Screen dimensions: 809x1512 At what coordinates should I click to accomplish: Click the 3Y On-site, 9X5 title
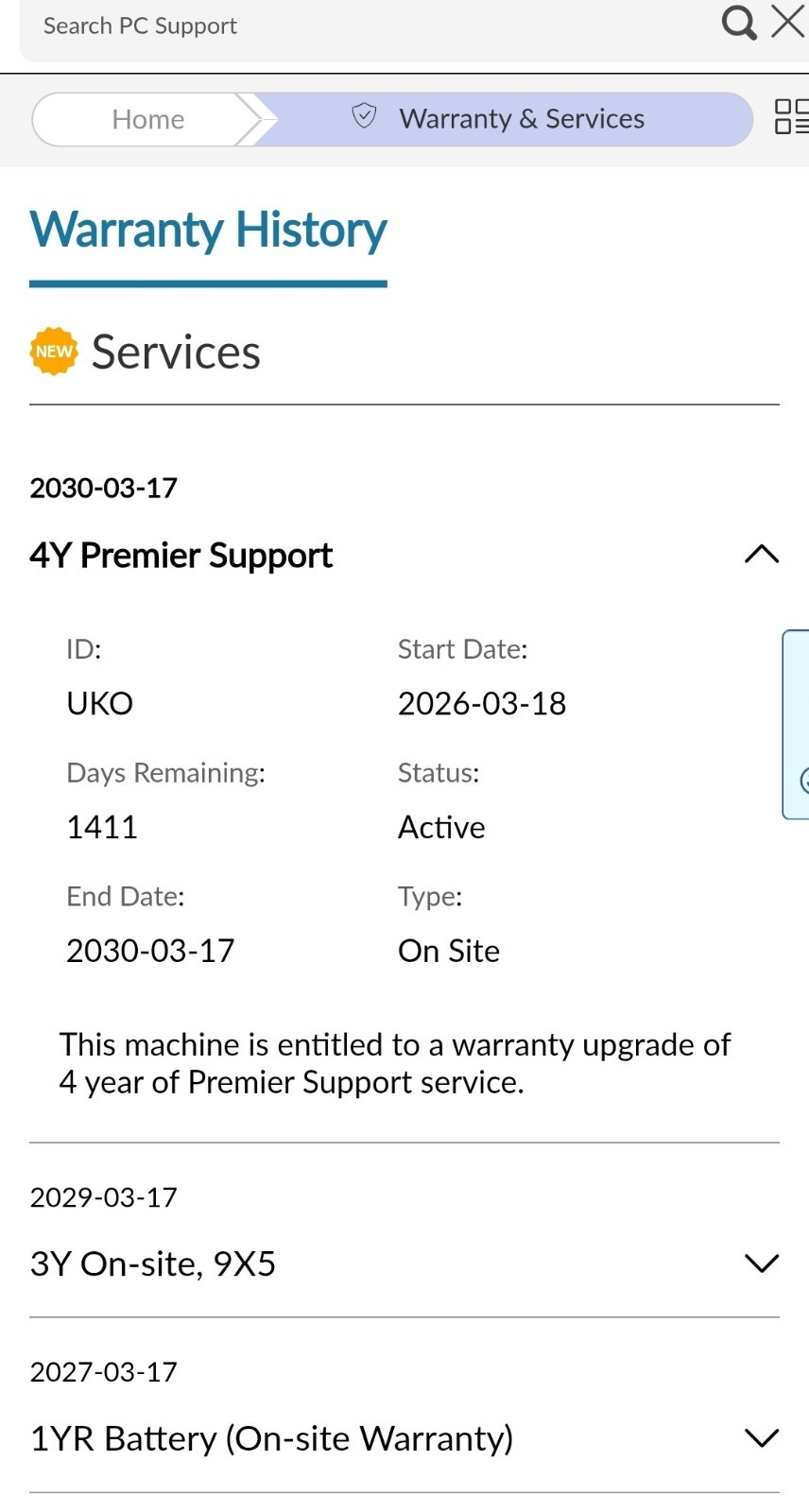coord(152,1263)
